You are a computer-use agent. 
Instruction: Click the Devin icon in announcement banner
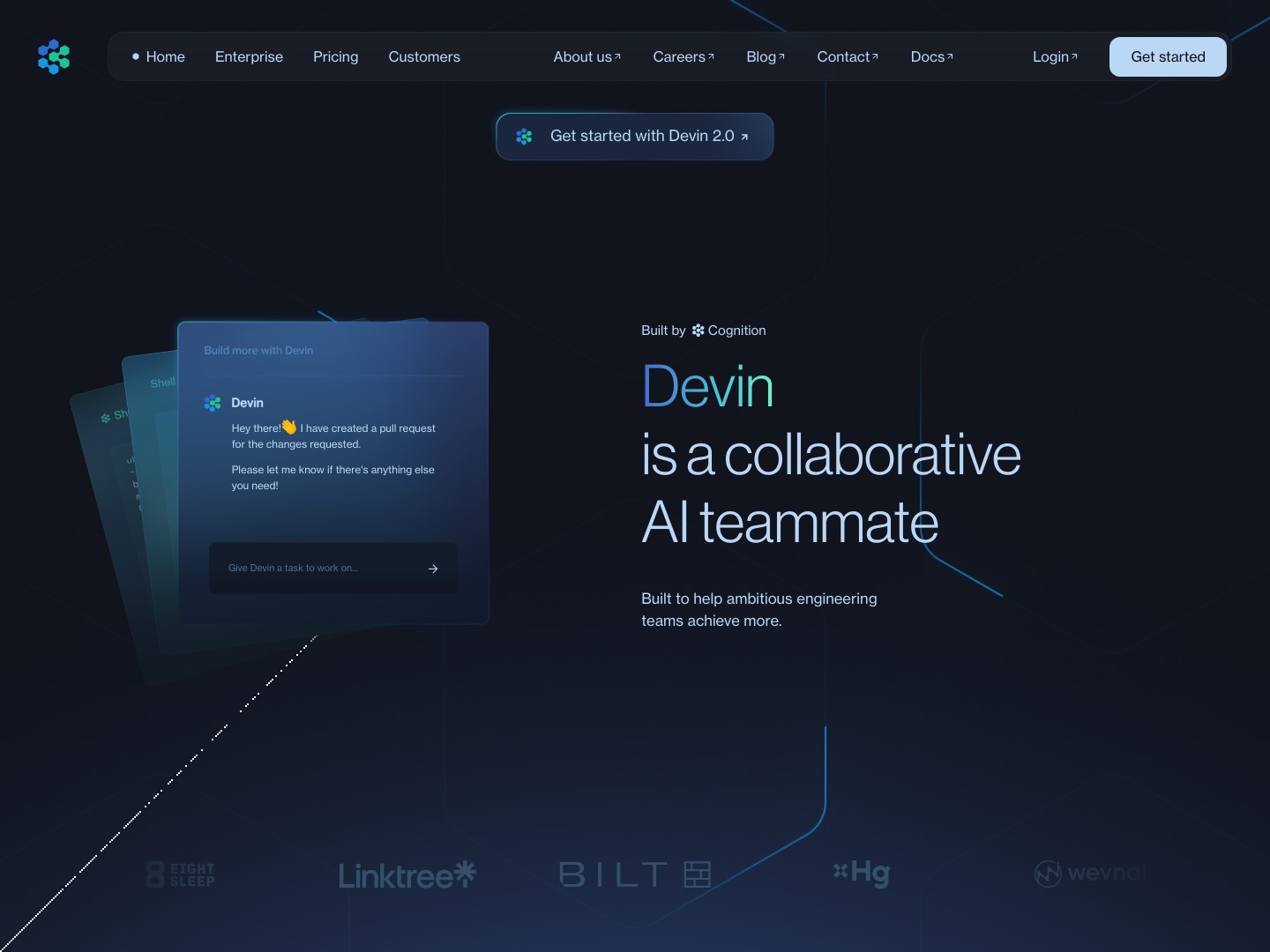tap(524, 137)
